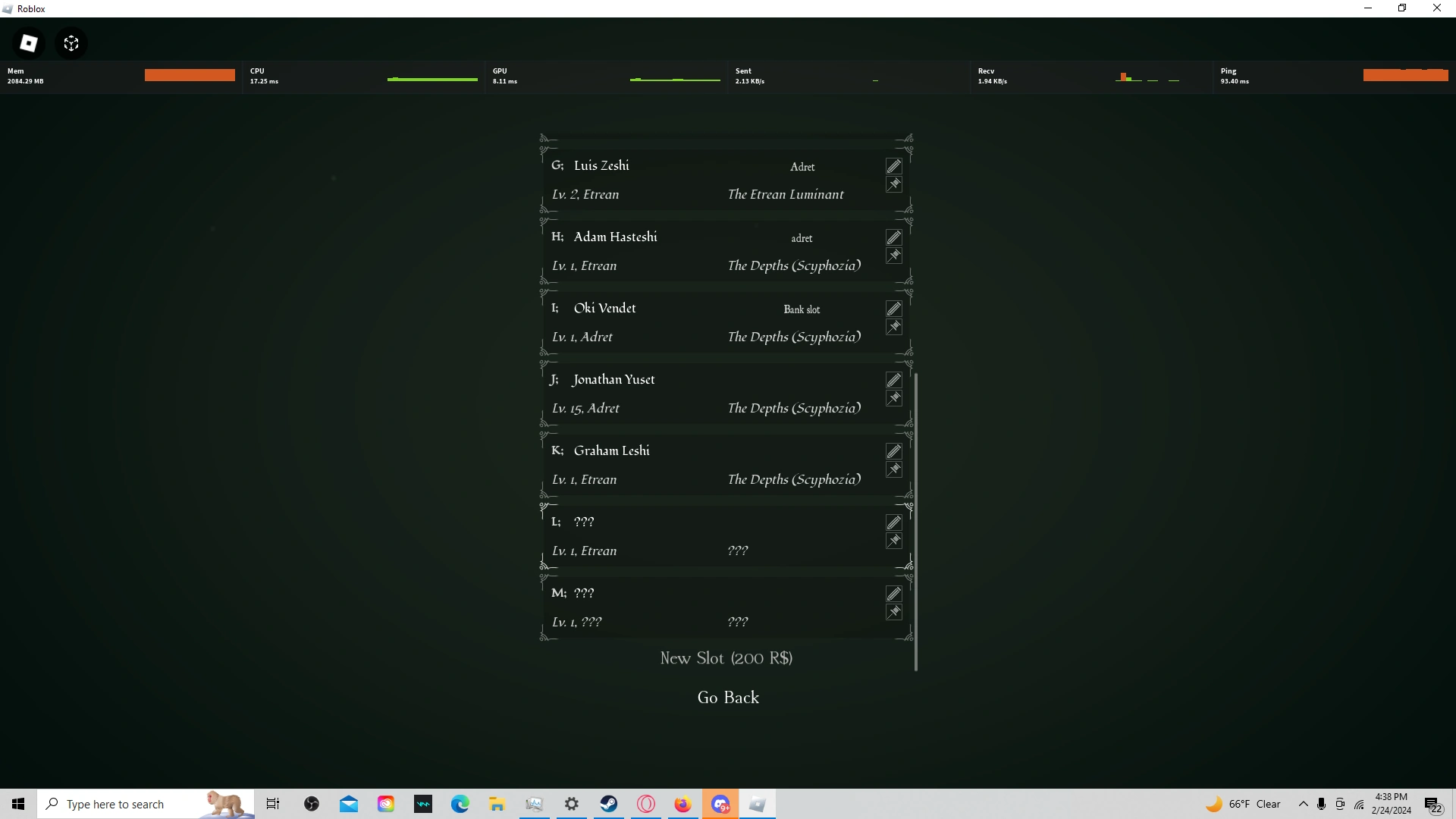
Task: Open the Roblox capture/screenshot tool icon
Action: click(71, 43)
